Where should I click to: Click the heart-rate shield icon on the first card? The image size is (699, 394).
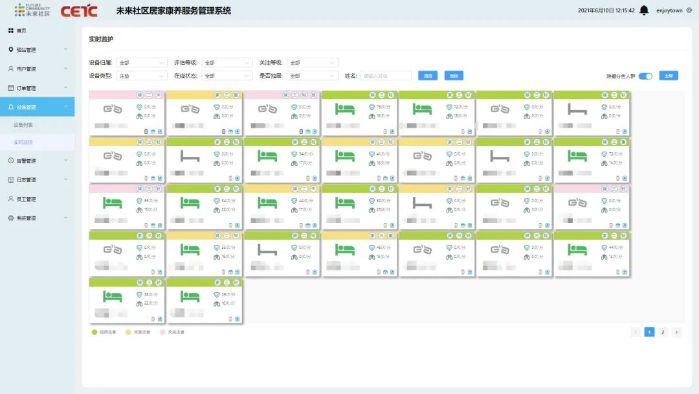pyautogui.click(x=139, y=107)
